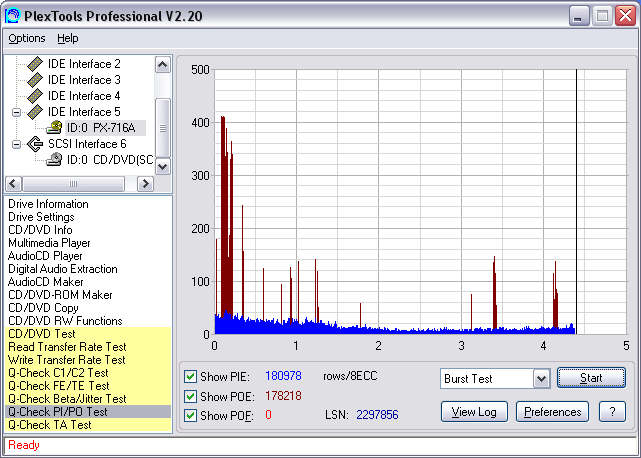The height and width of the screenshot is (458, 641).
Task: Select Write Transfer Rate Test
Action: (88, 360)
